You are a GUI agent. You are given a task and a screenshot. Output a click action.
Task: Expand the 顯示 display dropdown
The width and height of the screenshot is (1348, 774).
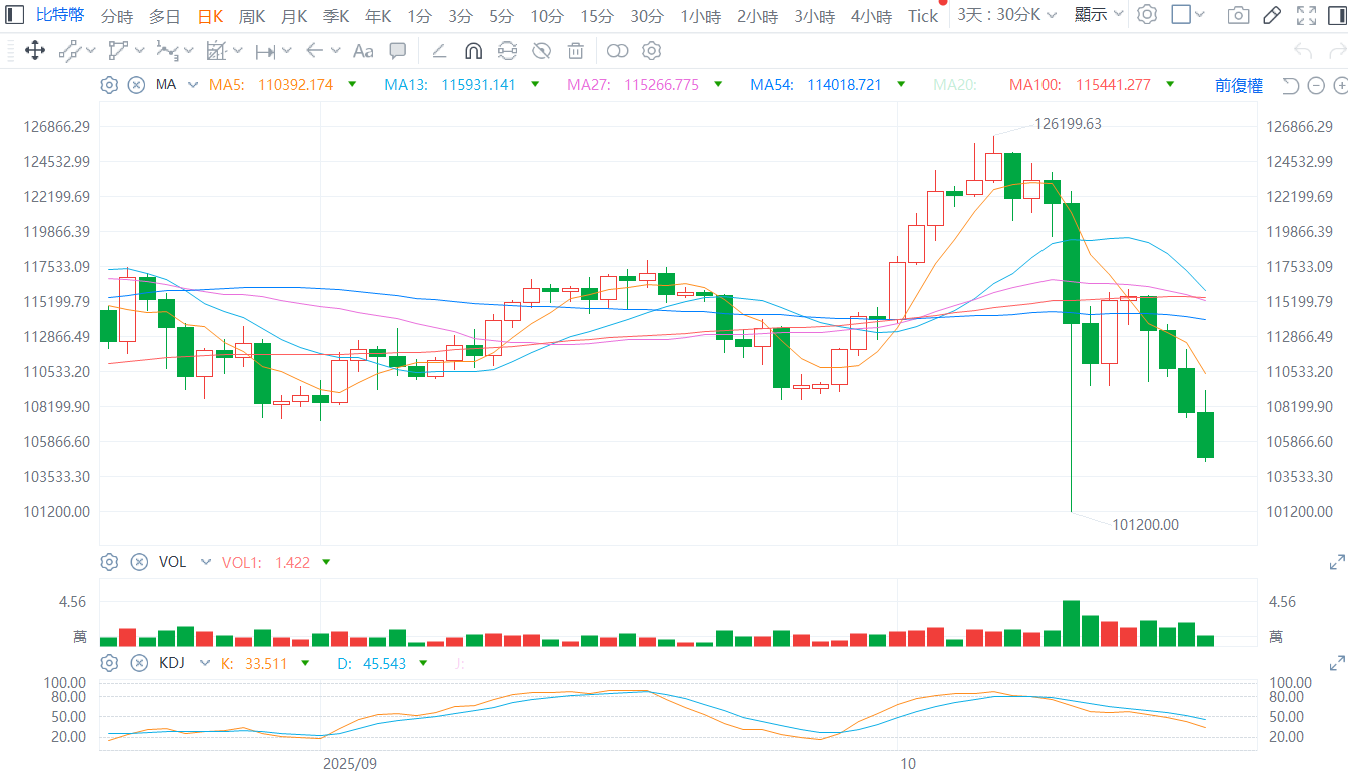click(x=1098, y=15)
